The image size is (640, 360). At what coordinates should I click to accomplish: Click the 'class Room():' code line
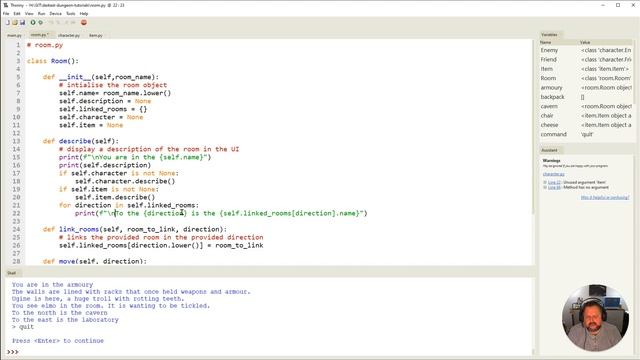coord(53,61)
